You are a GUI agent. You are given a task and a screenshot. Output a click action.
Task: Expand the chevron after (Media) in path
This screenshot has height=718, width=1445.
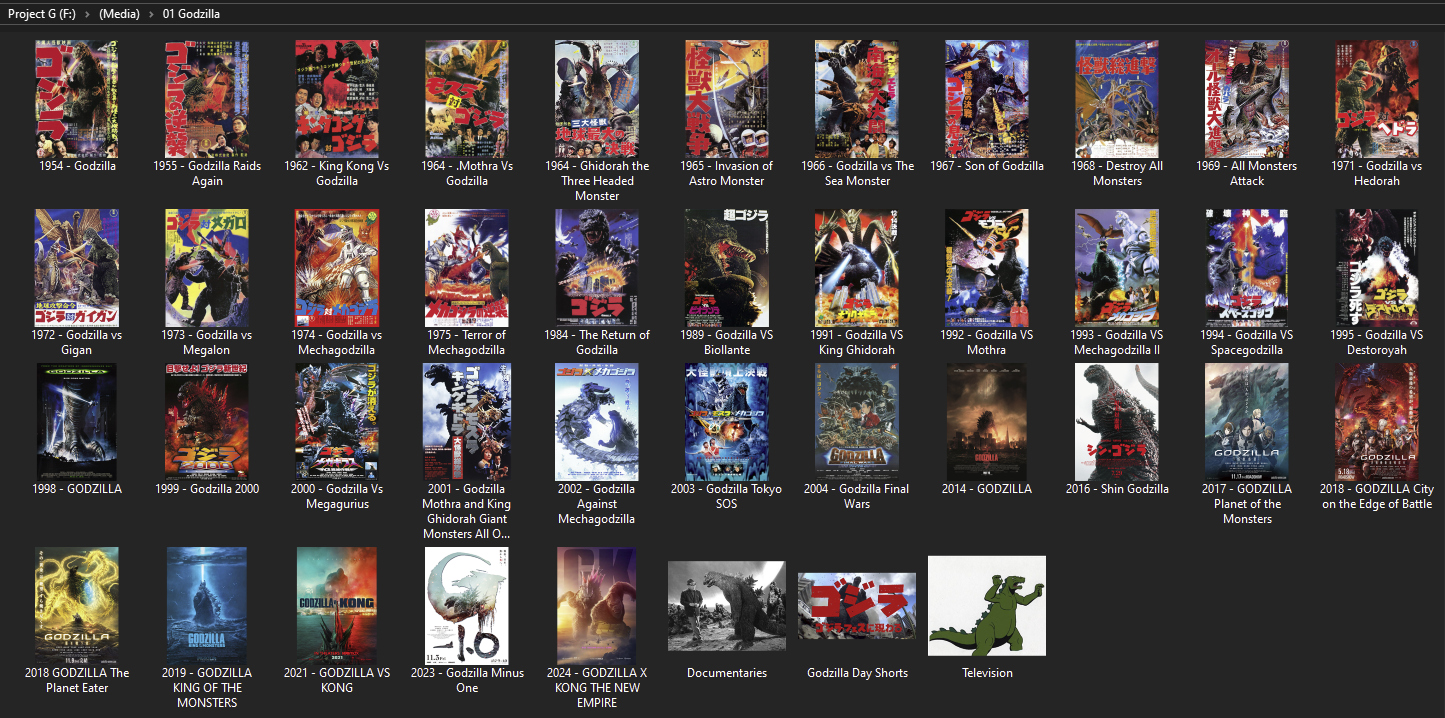coord(151,14)
